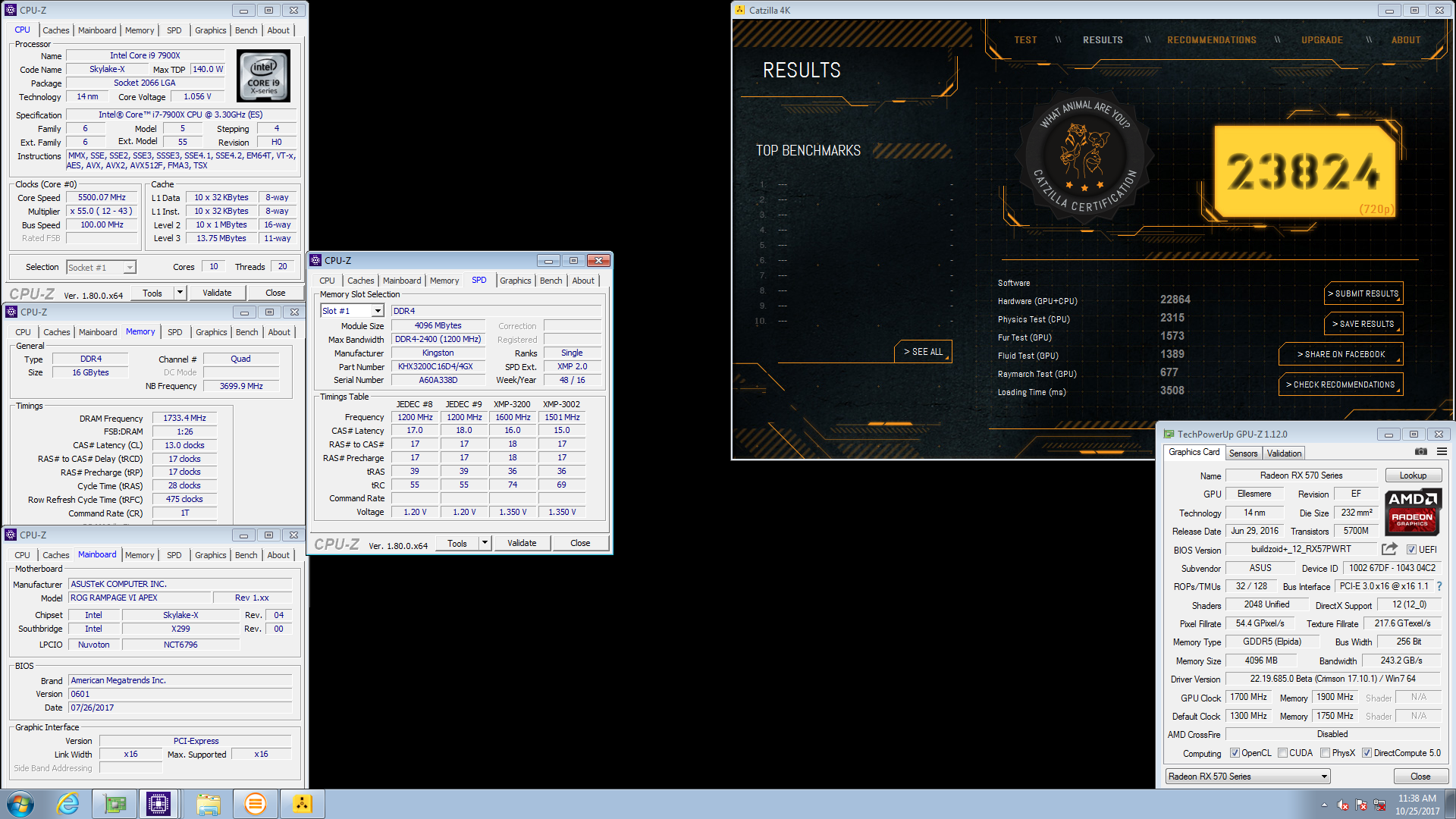Click the Action Center flag tray icon
This screenshot has width=1456, height=819.
1361,805
